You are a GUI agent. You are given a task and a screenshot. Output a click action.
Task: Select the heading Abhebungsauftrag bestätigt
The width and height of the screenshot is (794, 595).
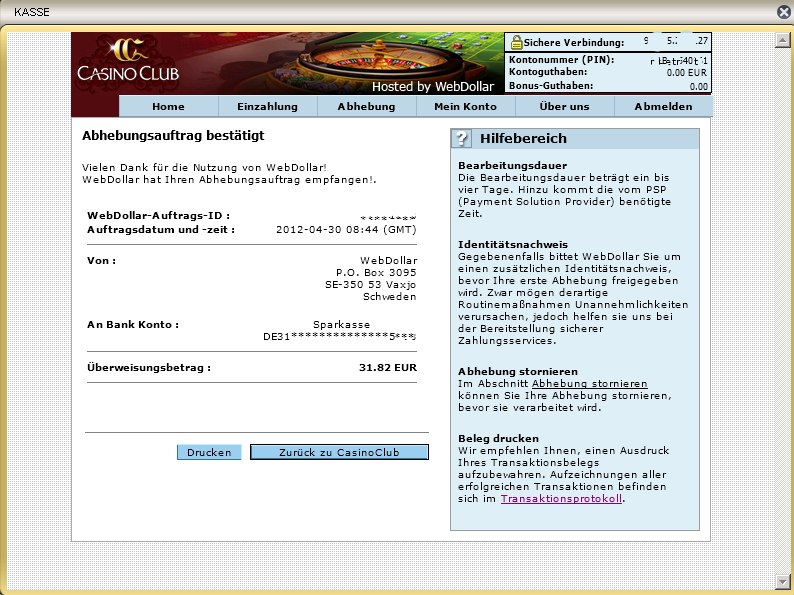173,135
